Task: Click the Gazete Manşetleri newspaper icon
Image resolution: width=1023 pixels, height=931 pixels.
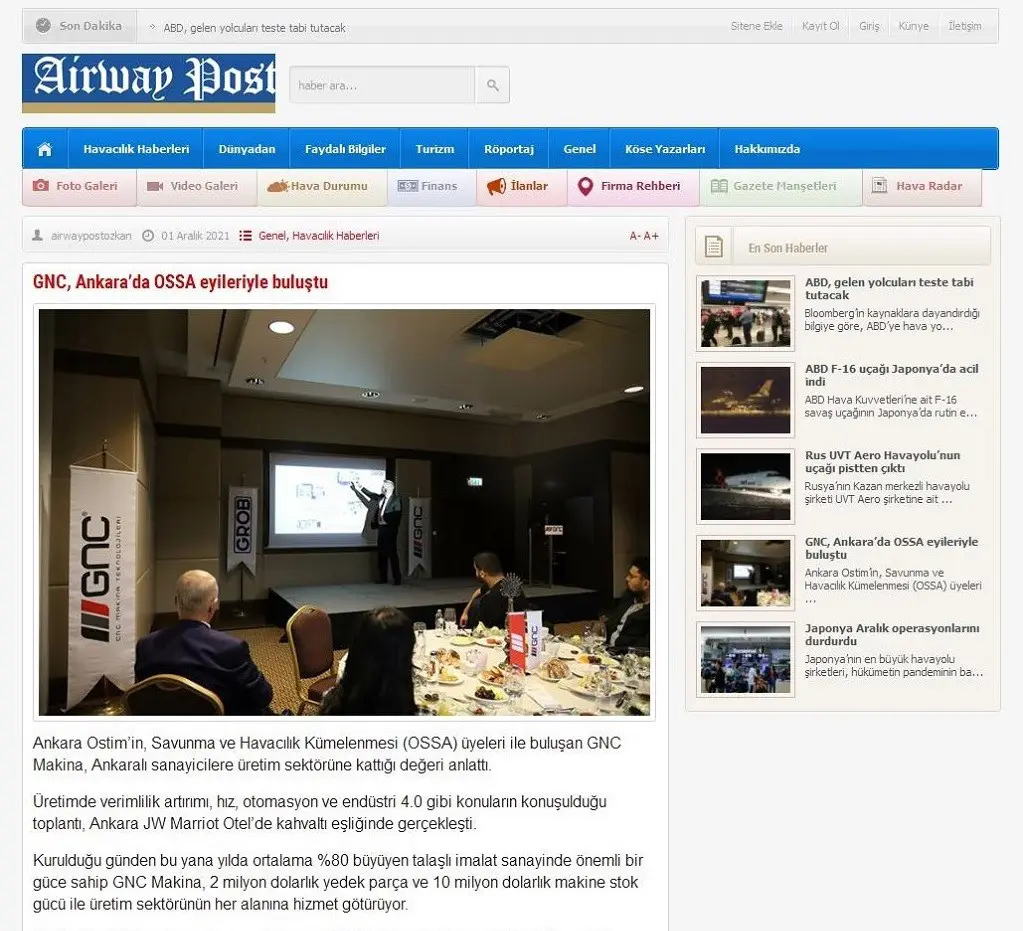Action: pos(719,186)
